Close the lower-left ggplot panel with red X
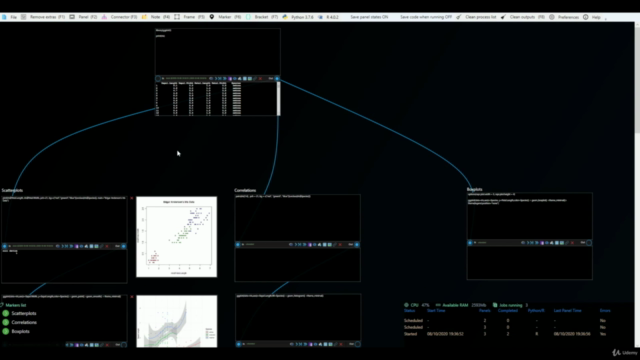 (x=131, y=297)
